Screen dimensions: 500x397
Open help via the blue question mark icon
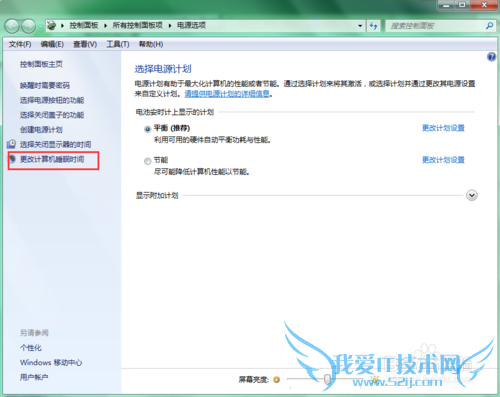pyautogui.click(x=491, y=57)
